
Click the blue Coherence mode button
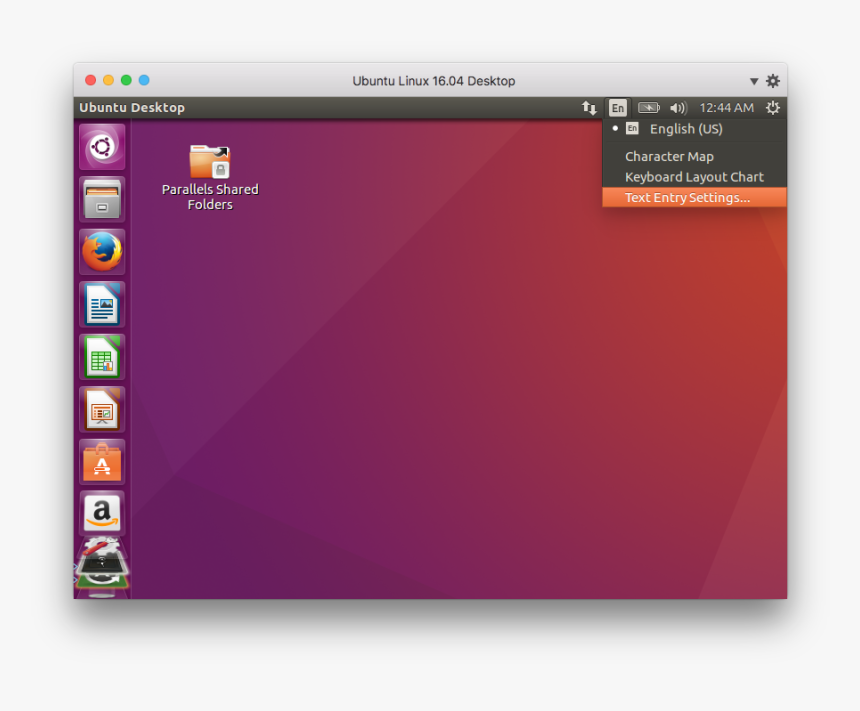pyautogui.click(x=144, y=80)
